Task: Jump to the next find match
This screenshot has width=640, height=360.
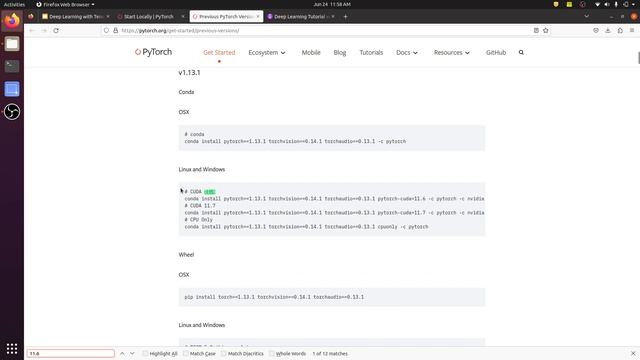Action: (x=132, y=353)
